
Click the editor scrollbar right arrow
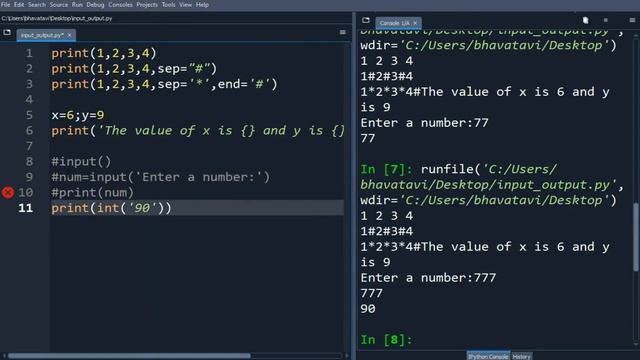[x=347, y=356]
